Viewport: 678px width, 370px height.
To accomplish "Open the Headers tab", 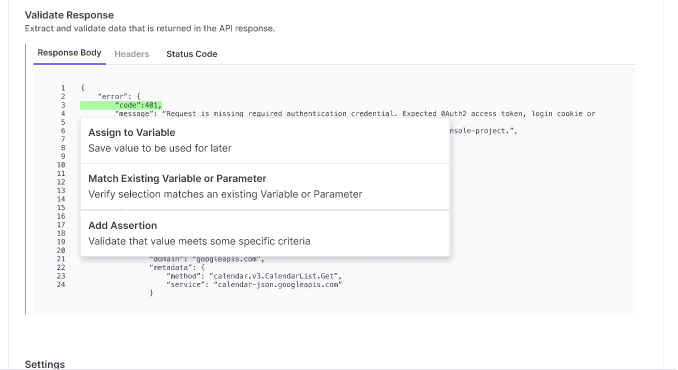I will 131,54.
